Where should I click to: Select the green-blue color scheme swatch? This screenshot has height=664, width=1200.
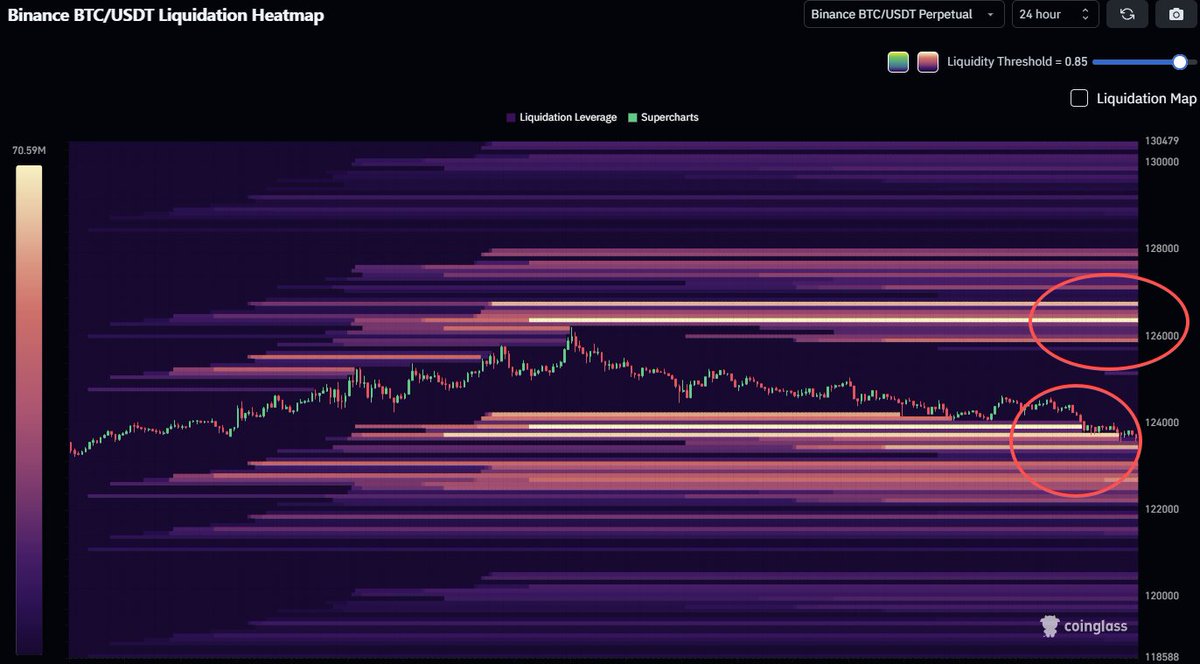pos(898,62)
